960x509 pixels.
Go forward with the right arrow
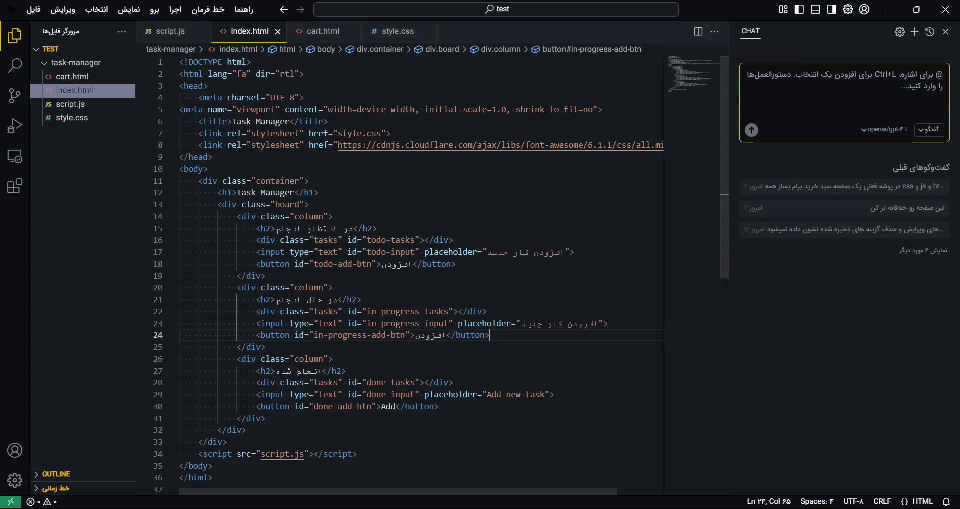pyautogui.click(x=300, y=9)
